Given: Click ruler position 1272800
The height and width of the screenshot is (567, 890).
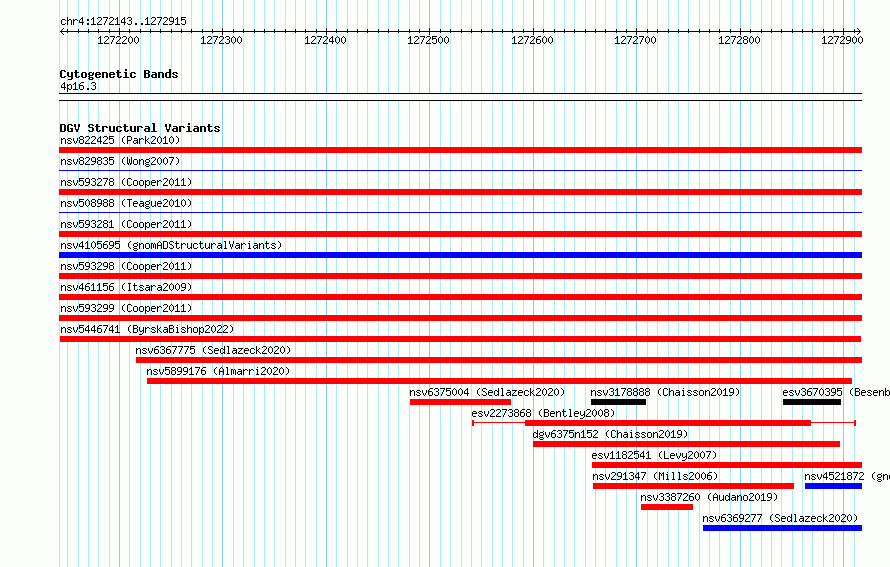Looking at the screenshot, I should click(x=739, y=40).
